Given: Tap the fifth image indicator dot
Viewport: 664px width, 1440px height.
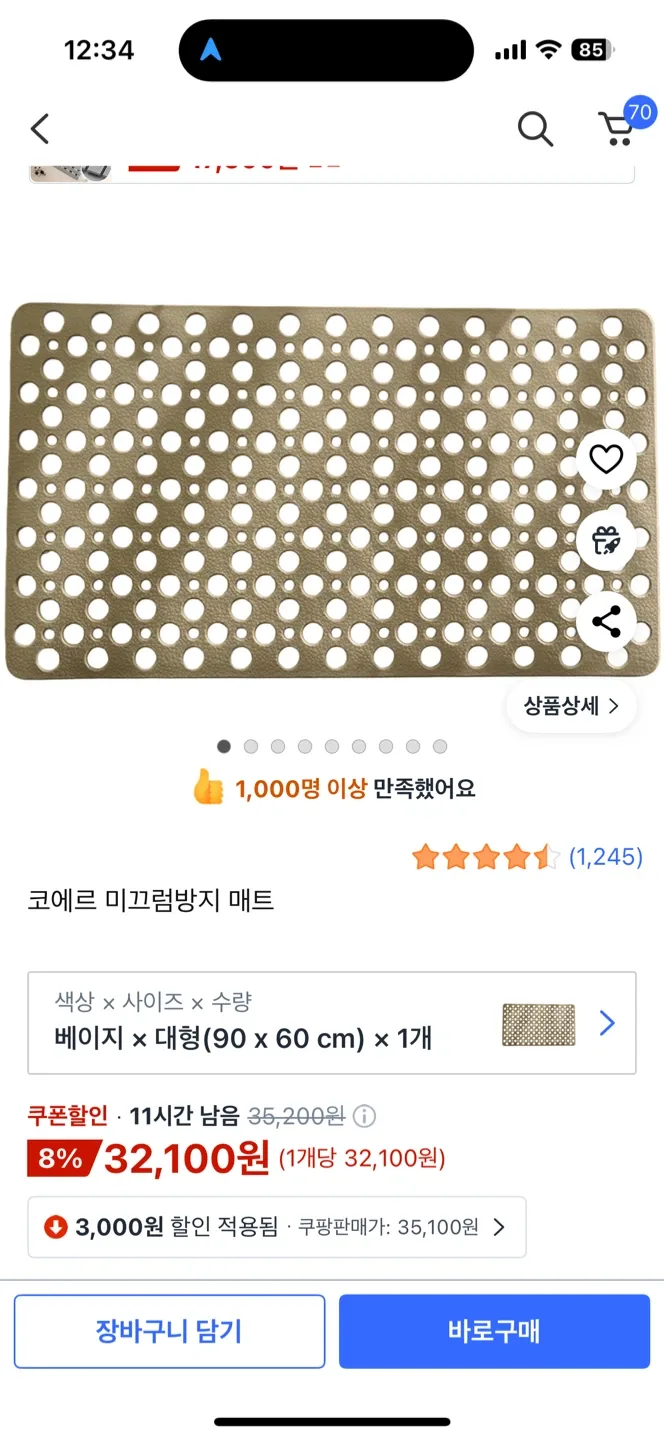Looking at the screenshot, I should pyautogui.click(x=330, y=746).
